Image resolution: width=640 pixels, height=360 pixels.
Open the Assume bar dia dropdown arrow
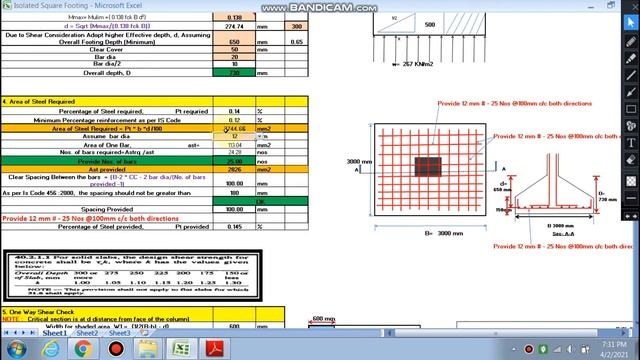(x=260, y=136)
